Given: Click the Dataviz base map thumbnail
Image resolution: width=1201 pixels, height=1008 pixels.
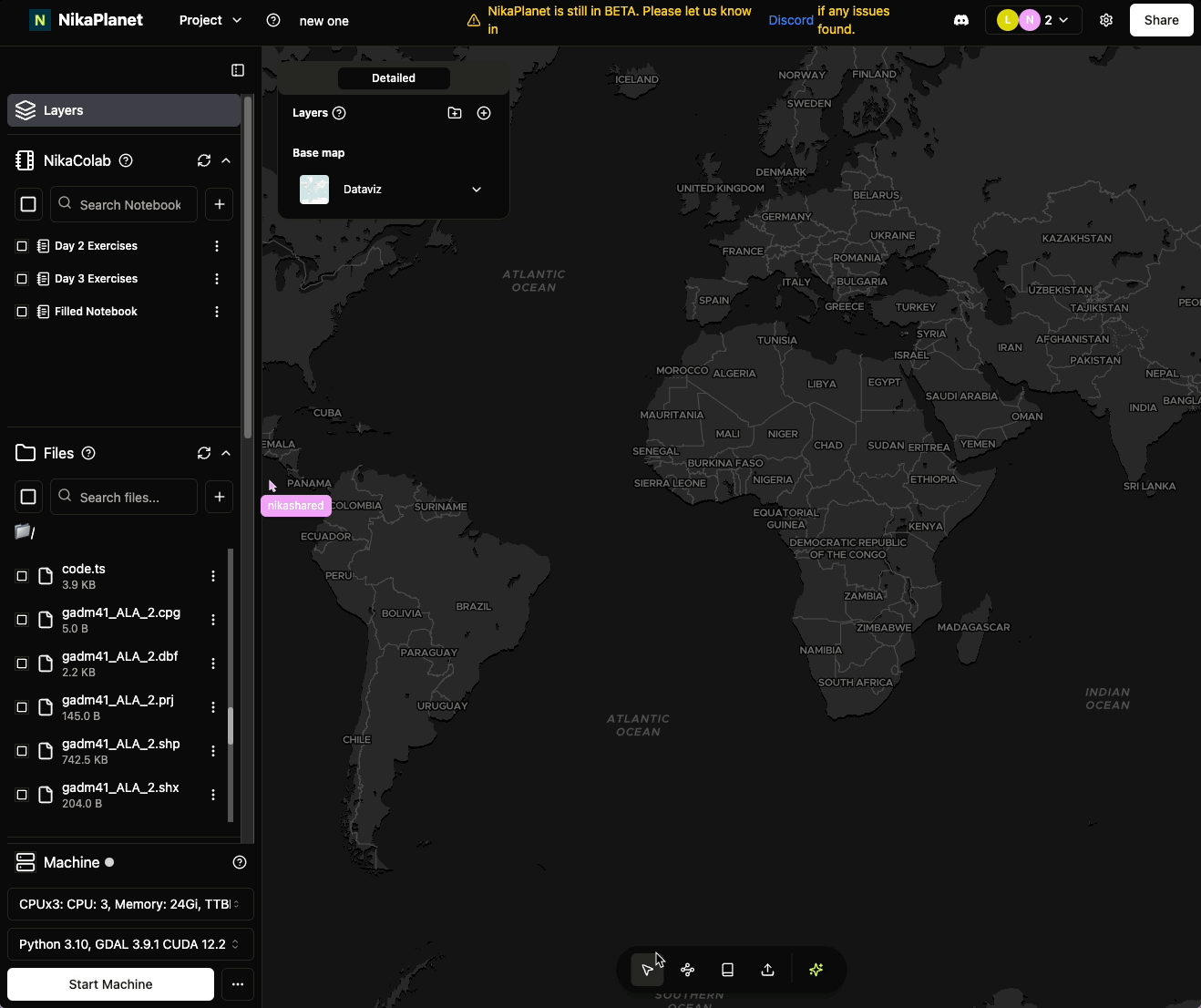Looking at the screenshot, I should (x=314, y=190).
